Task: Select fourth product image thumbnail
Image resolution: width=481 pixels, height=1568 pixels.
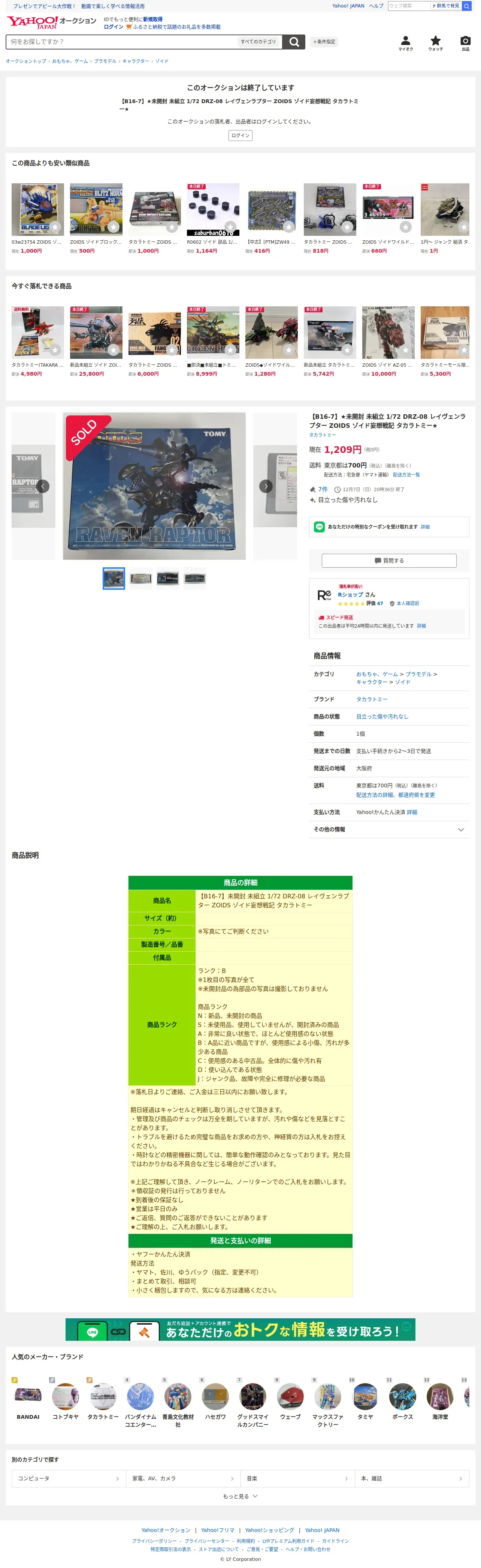Action: (194, 578)
